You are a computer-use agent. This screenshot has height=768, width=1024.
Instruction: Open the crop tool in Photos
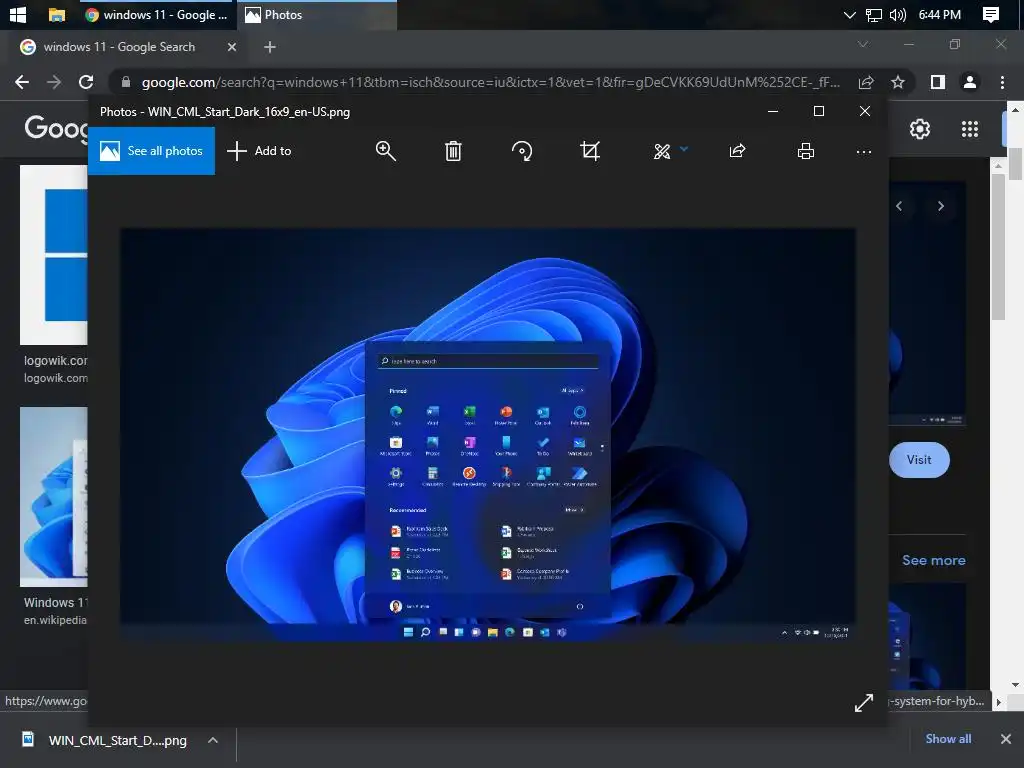coord(590,151)
